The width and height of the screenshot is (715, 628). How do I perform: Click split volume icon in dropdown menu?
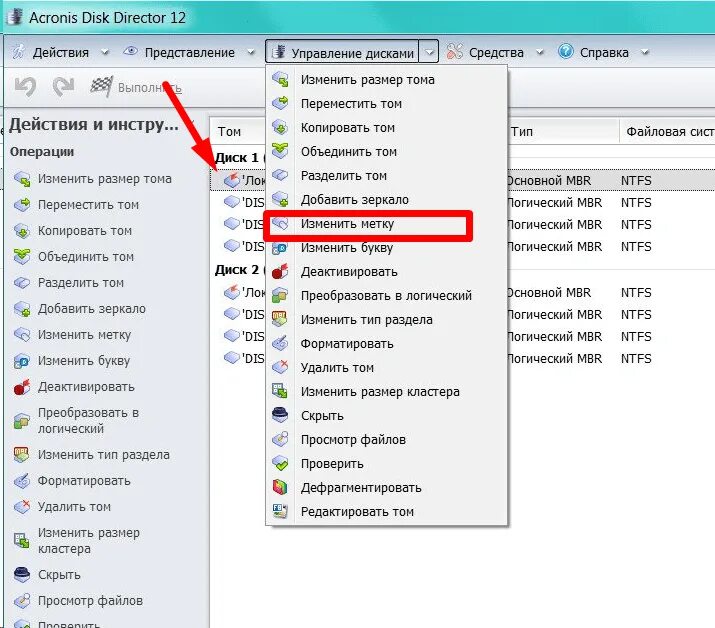(x=280, y=176)
